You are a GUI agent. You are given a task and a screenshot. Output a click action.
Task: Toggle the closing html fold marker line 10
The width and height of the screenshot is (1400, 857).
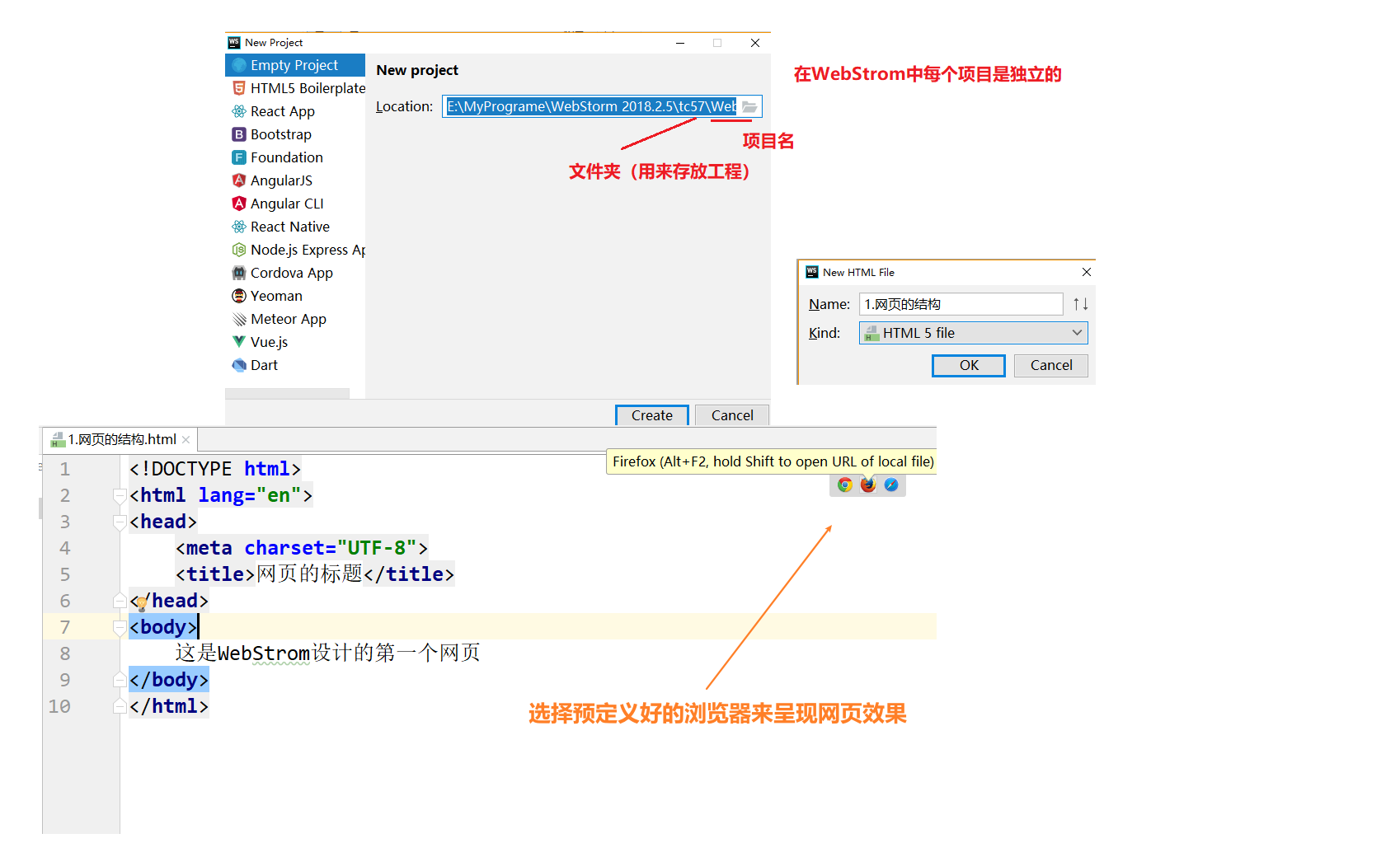[x=120, y=706]
